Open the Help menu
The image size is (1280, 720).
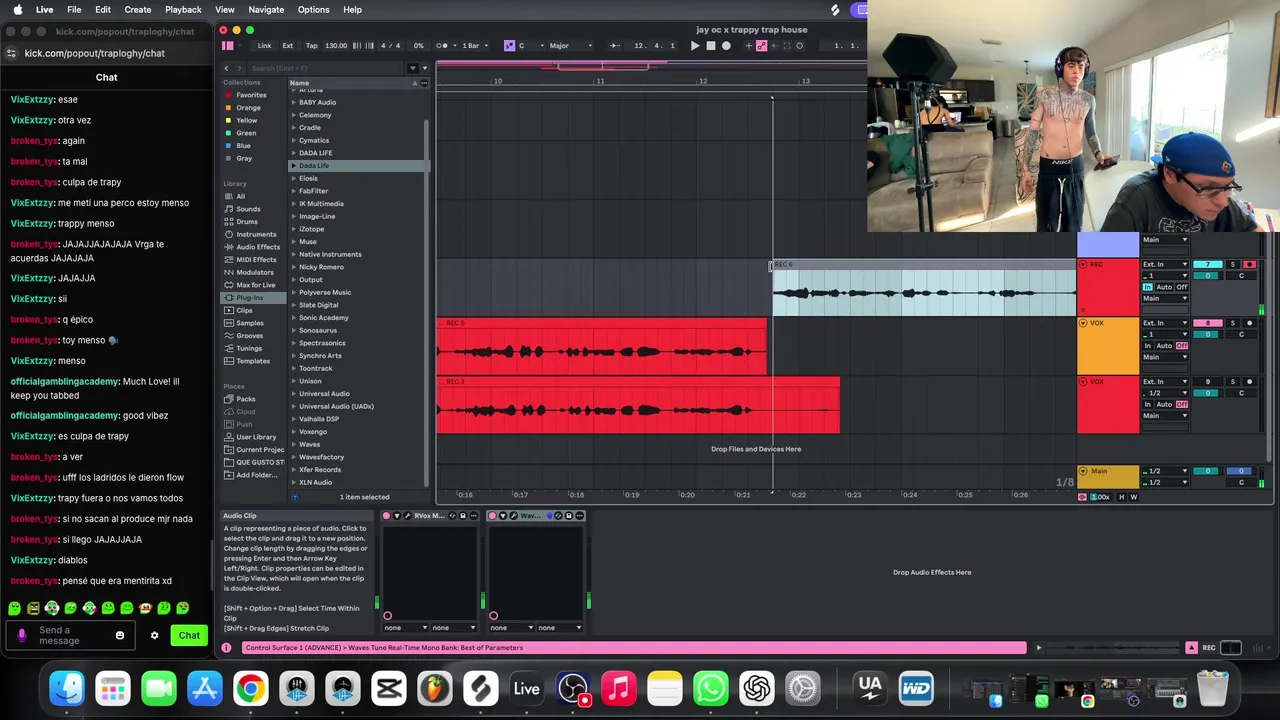point(352,9)
